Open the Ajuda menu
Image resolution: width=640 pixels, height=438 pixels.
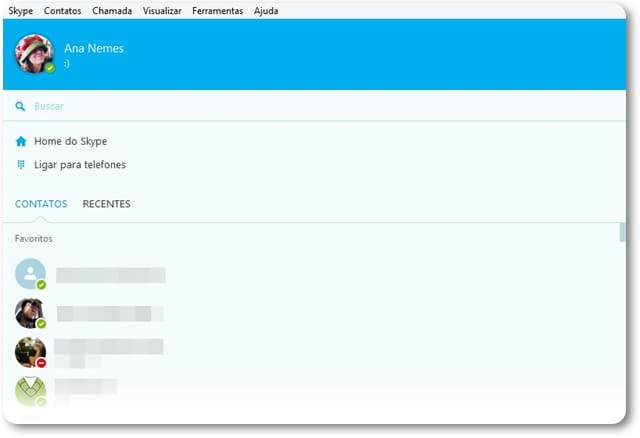pos(266,11)
